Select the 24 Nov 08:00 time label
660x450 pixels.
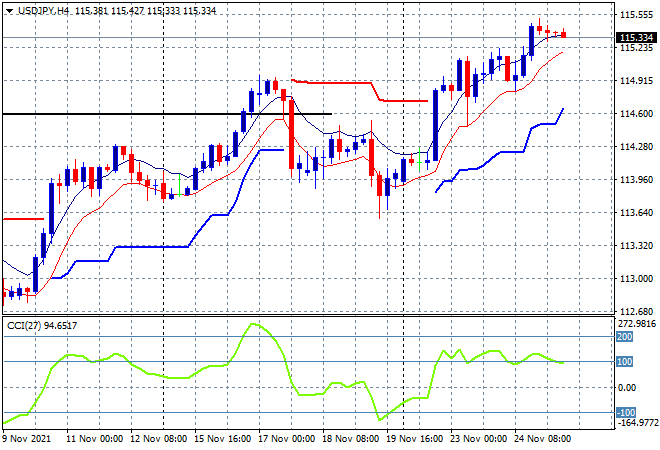click(x=543, y=439)
